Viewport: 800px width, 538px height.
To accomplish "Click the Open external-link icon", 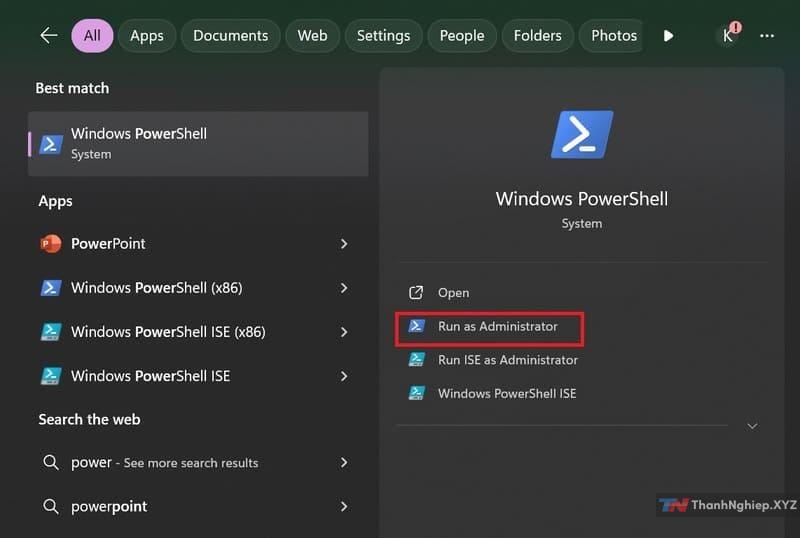I will (416, 292).
